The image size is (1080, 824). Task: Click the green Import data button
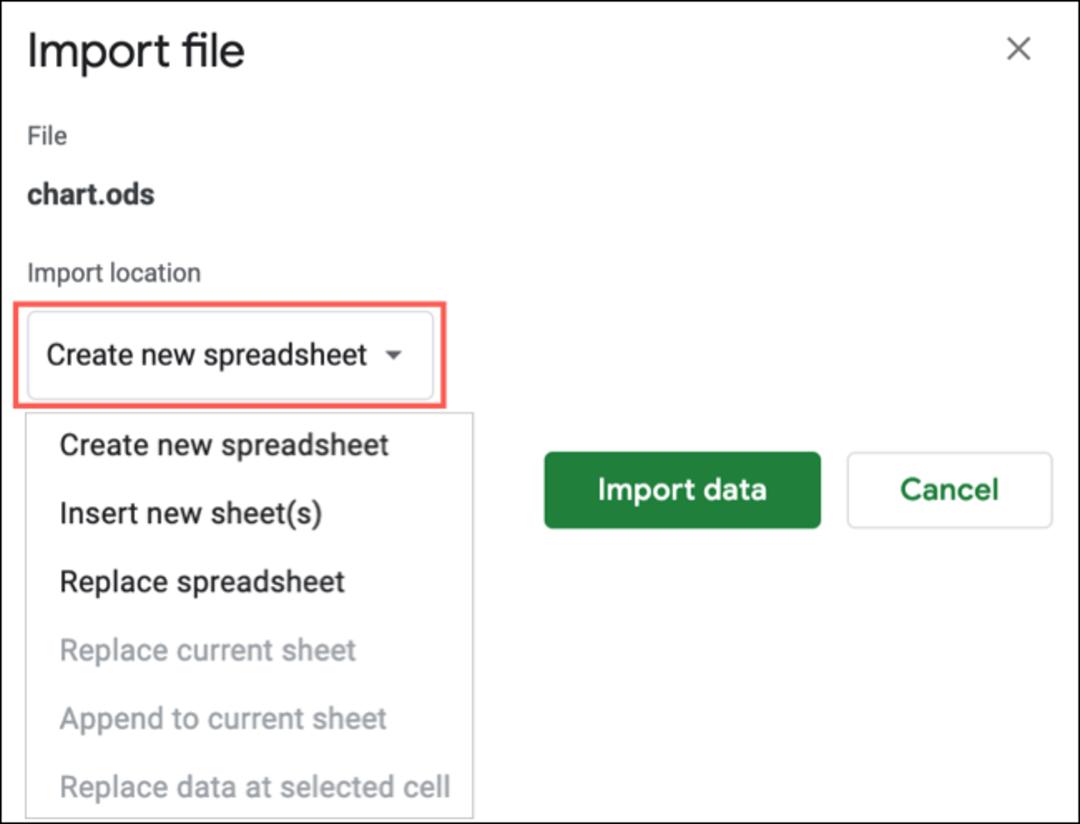[682, 490]
